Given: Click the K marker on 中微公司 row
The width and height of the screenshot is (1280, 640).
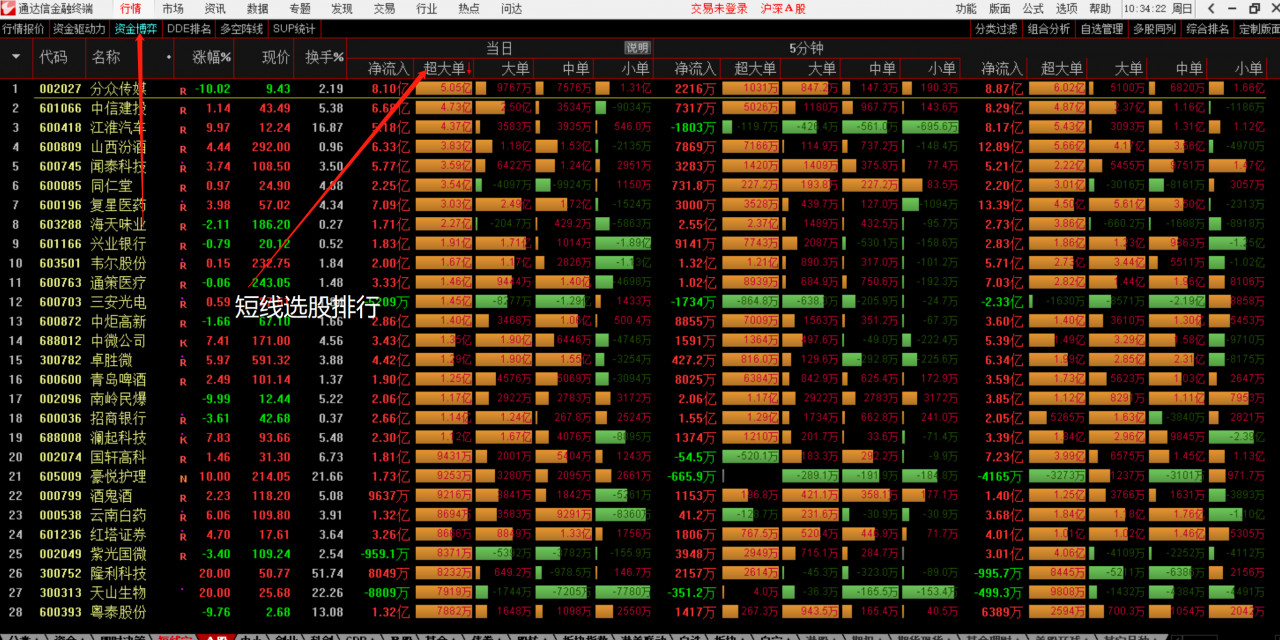Looking at the screenshot, I should point(183,342).
